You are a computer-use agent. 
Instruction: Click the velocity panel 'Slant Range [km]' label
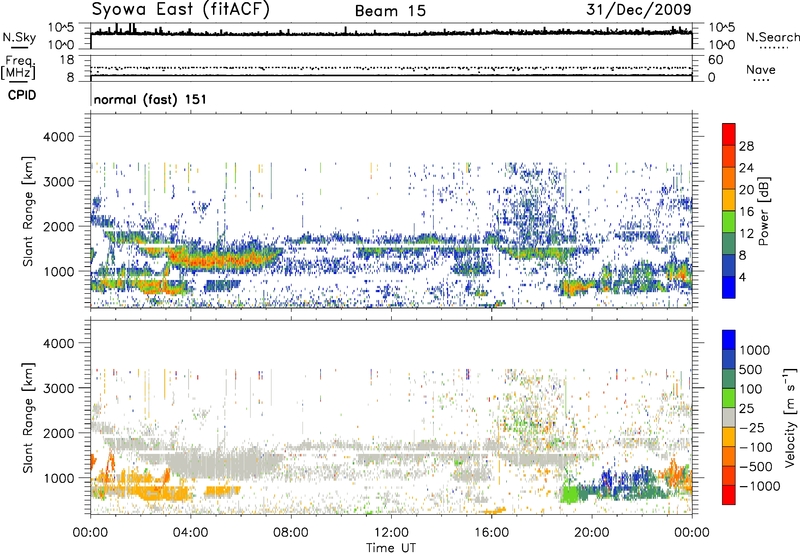[28, 417]
